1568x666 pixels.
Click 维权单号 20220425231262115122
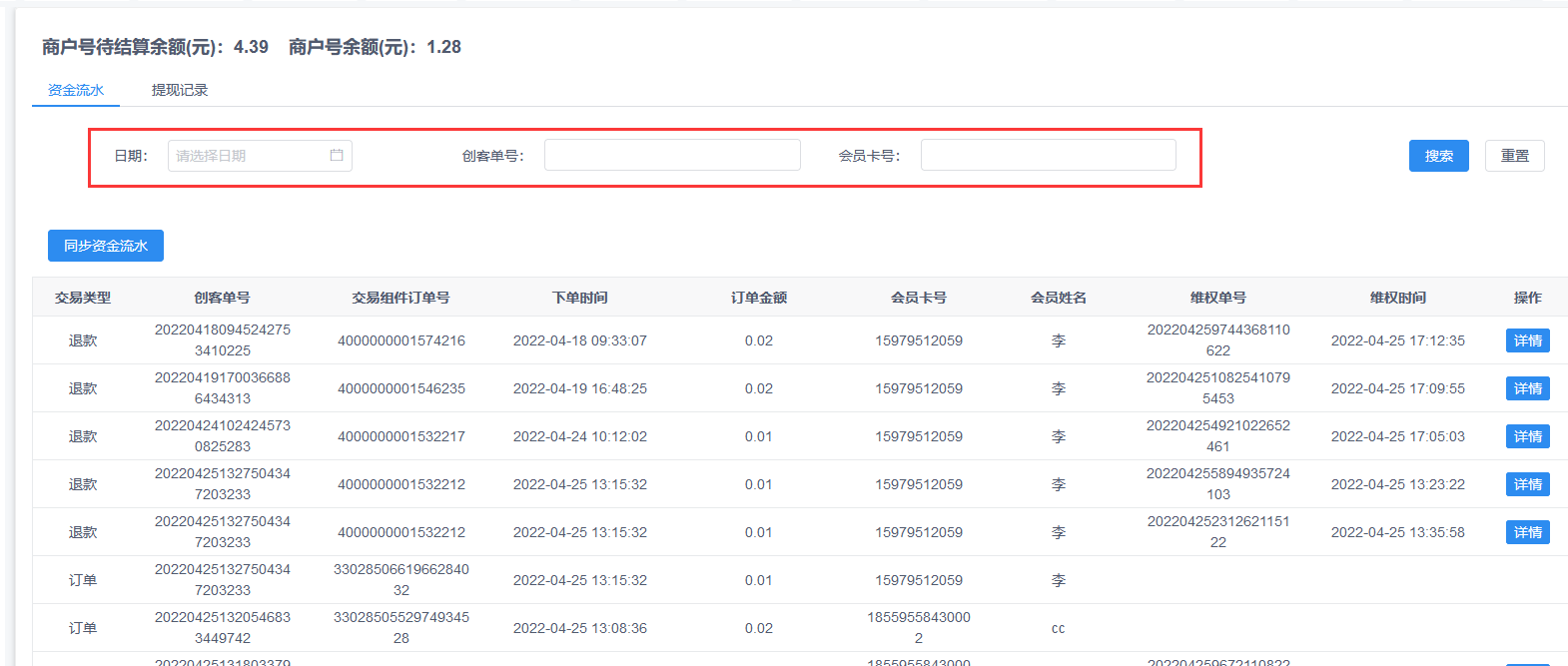1218,532
